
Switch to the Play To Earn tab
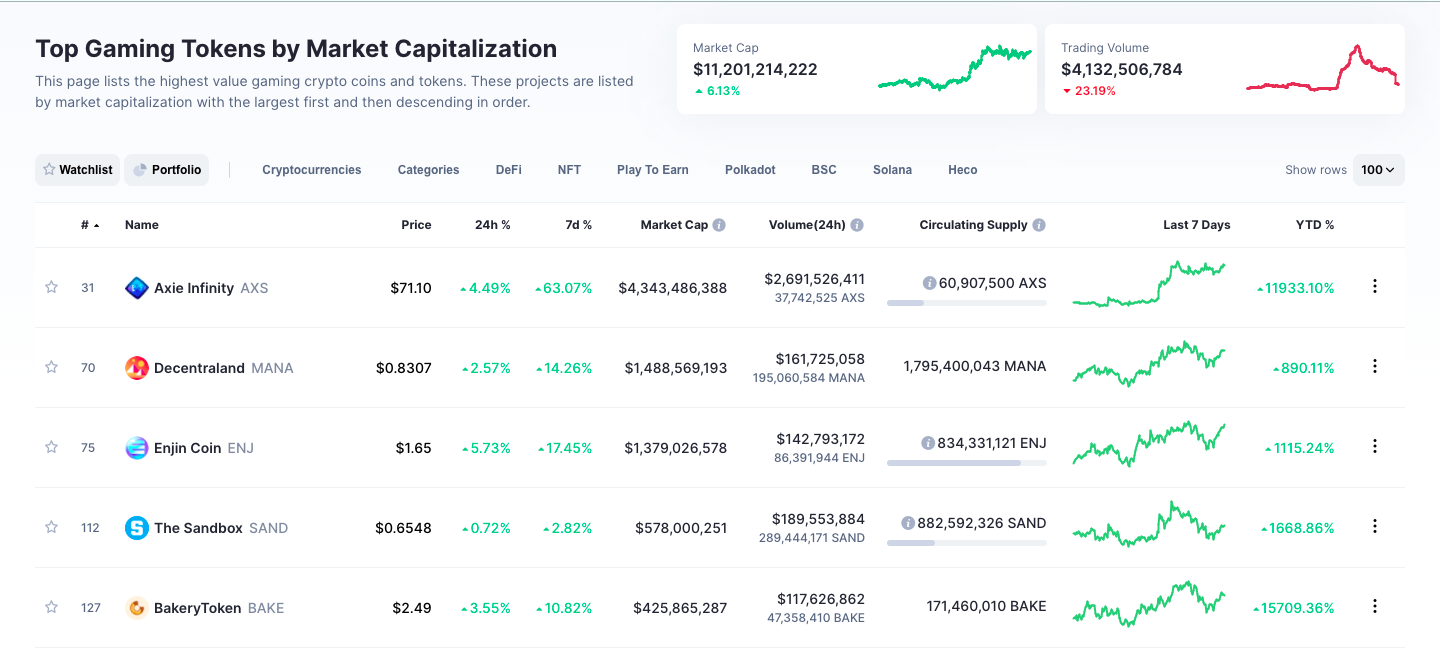(652, 170)
